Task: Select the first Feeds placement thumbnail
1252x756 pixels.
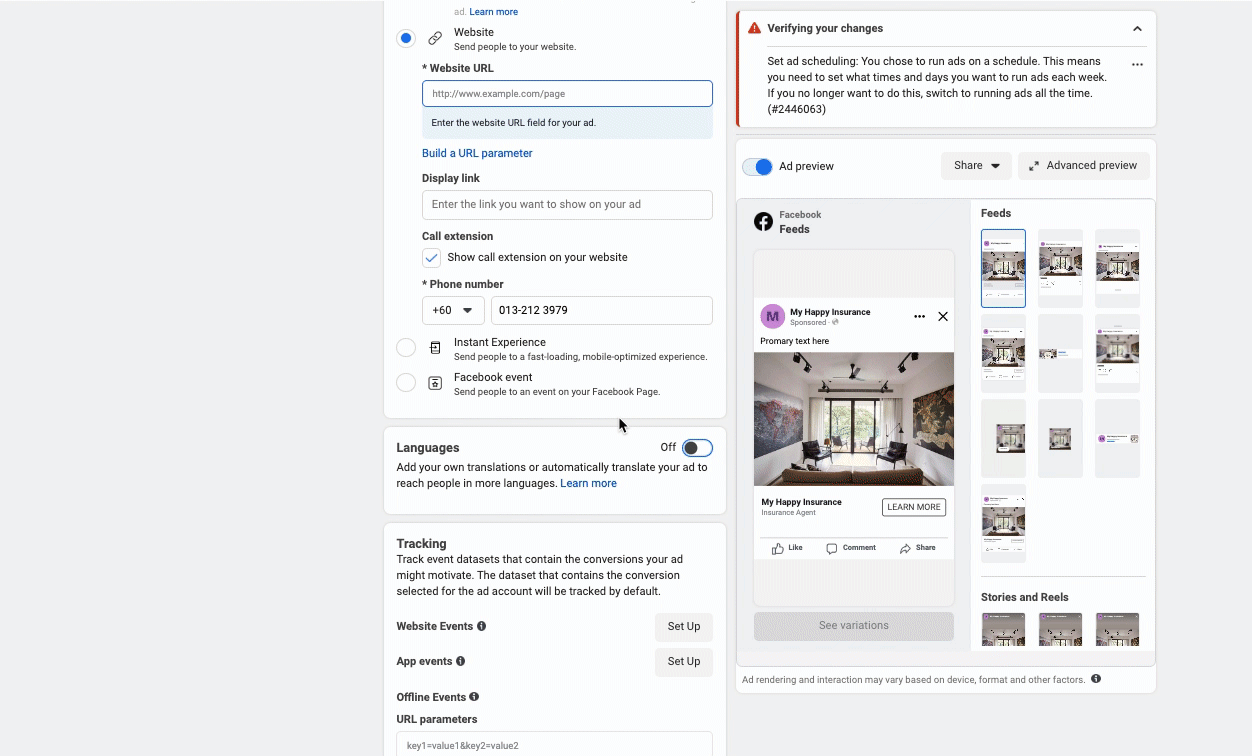Action: (1003, 268)
